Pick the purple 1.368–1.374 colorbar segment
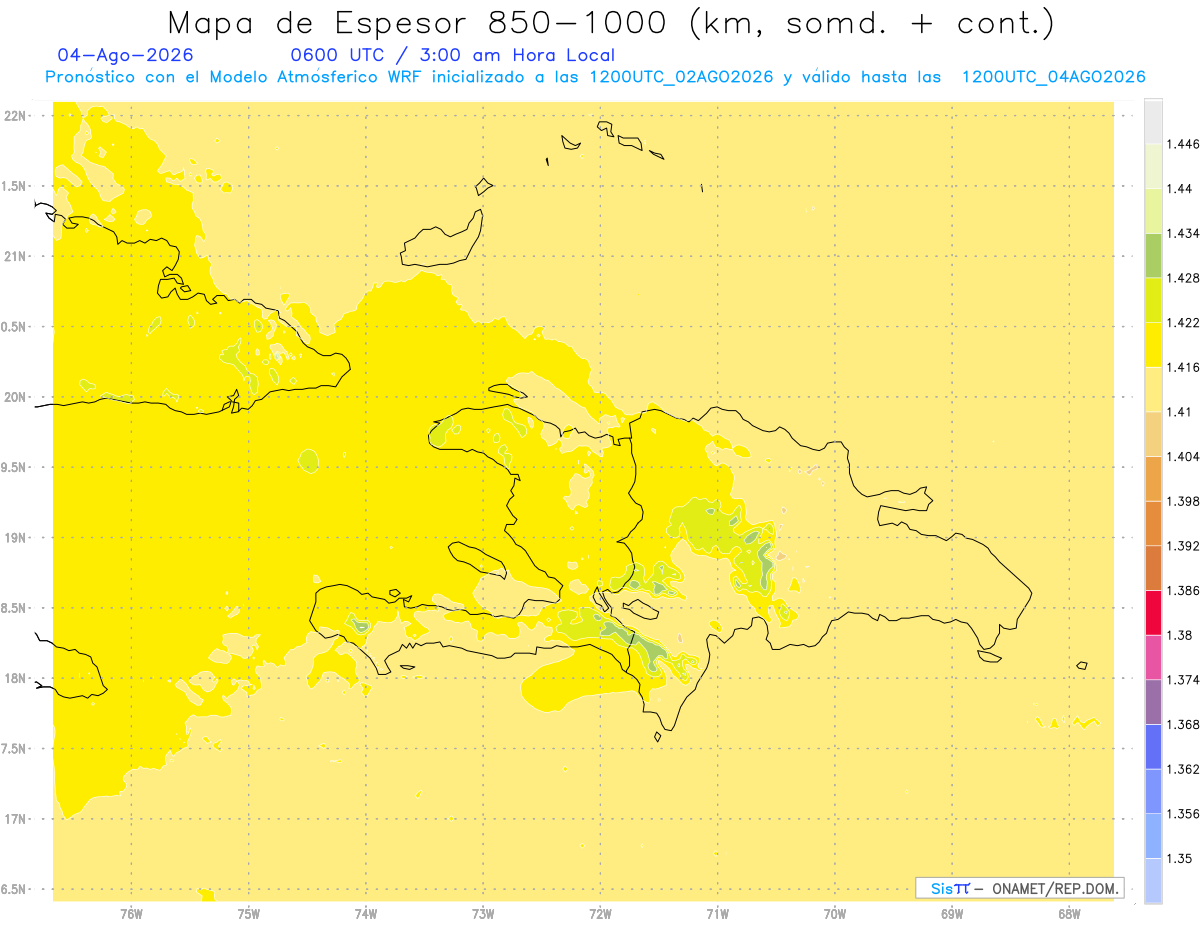This screenshot has width=1200, height=927. pyautogui.click(x=1153, y=702)
